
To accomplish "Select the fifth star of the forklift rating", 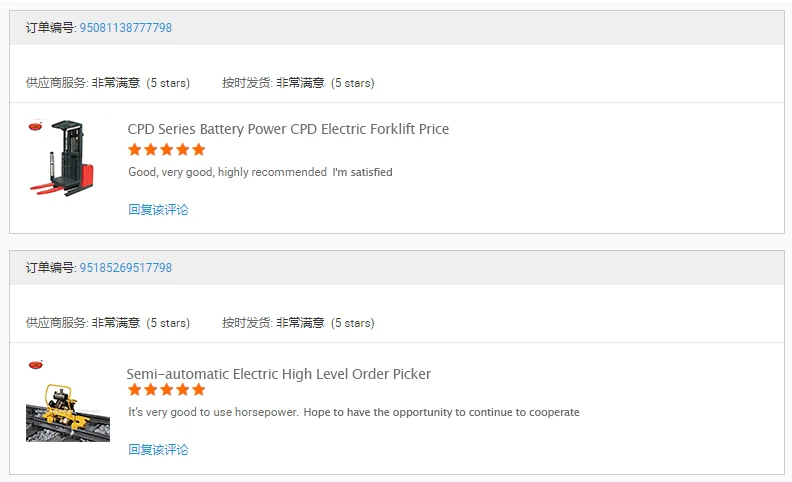I will coord(199,150).
